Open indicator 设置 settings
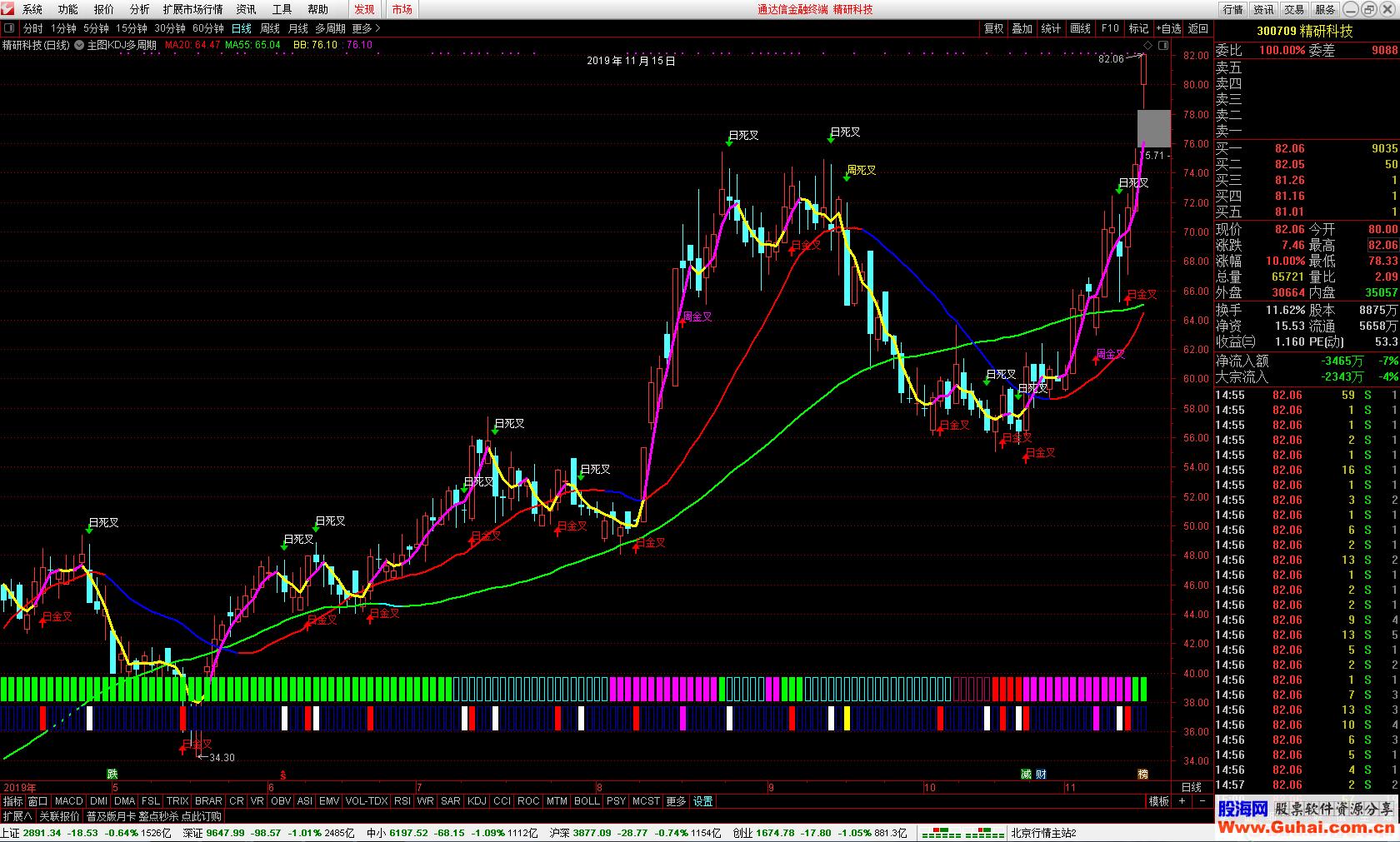 point(703,801)
